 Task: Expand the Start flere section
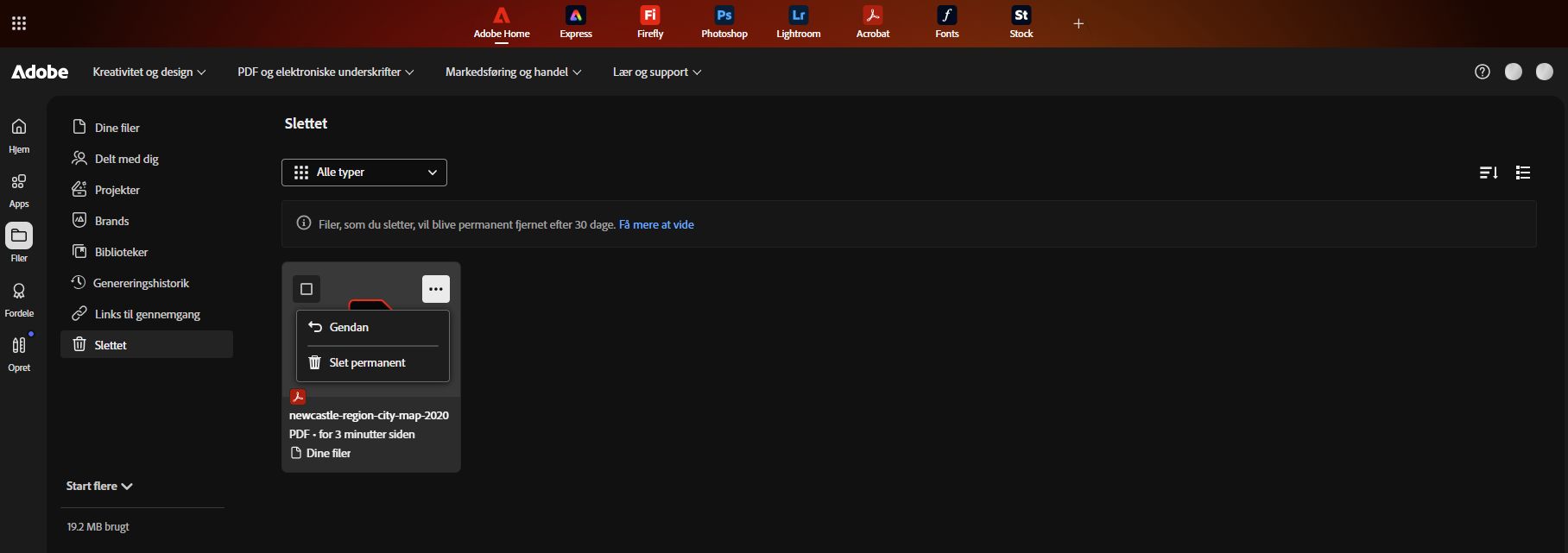click(99, 486)
